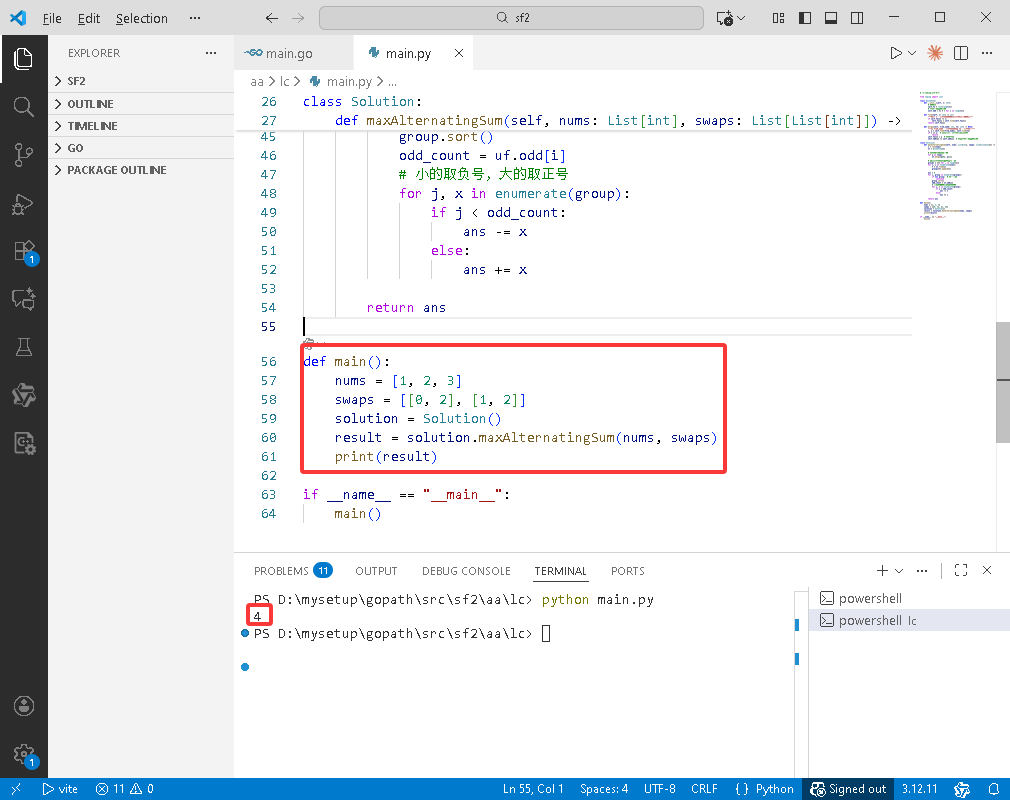
Task: Open Accounts icon in activity bar
Action: click(x=23, y=706)
